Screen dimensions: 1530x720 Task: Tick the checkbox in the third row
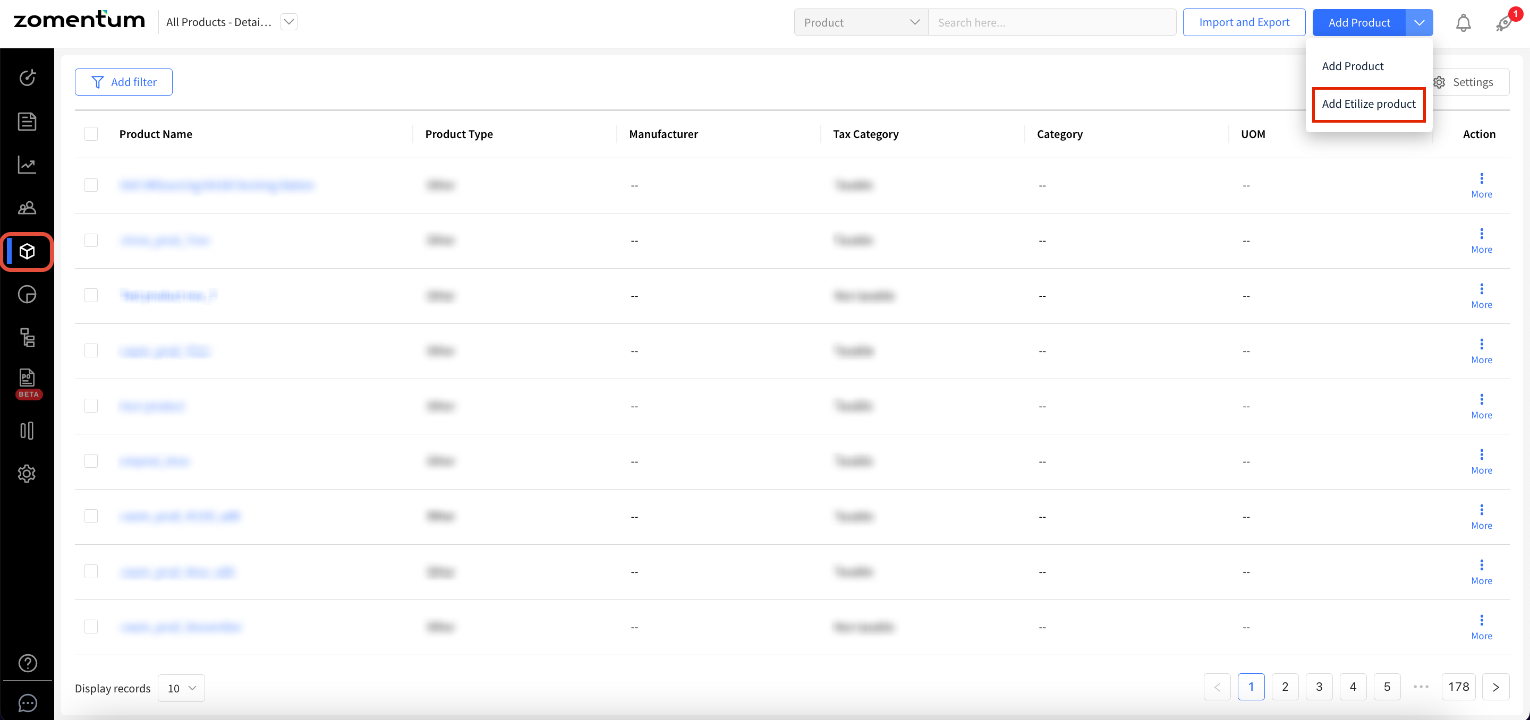coord(91,295)
